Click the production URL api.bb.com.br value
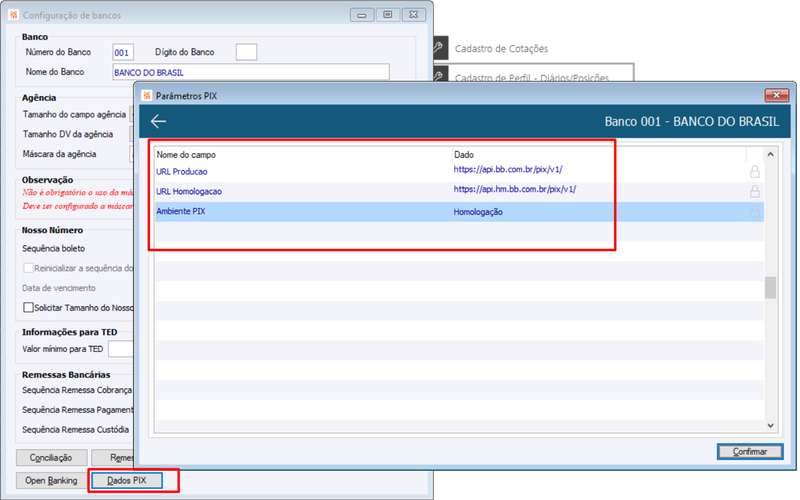The height and width of the screenshot is (500, 800). 508,169
